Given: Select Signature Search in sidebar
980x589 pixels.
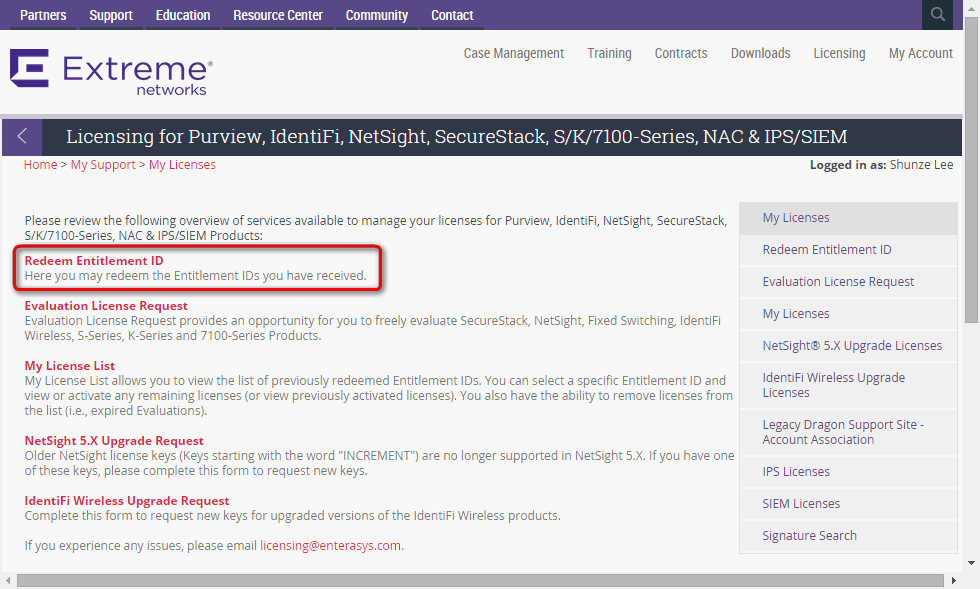Looking at the screenshot, I should pos(848,536).
